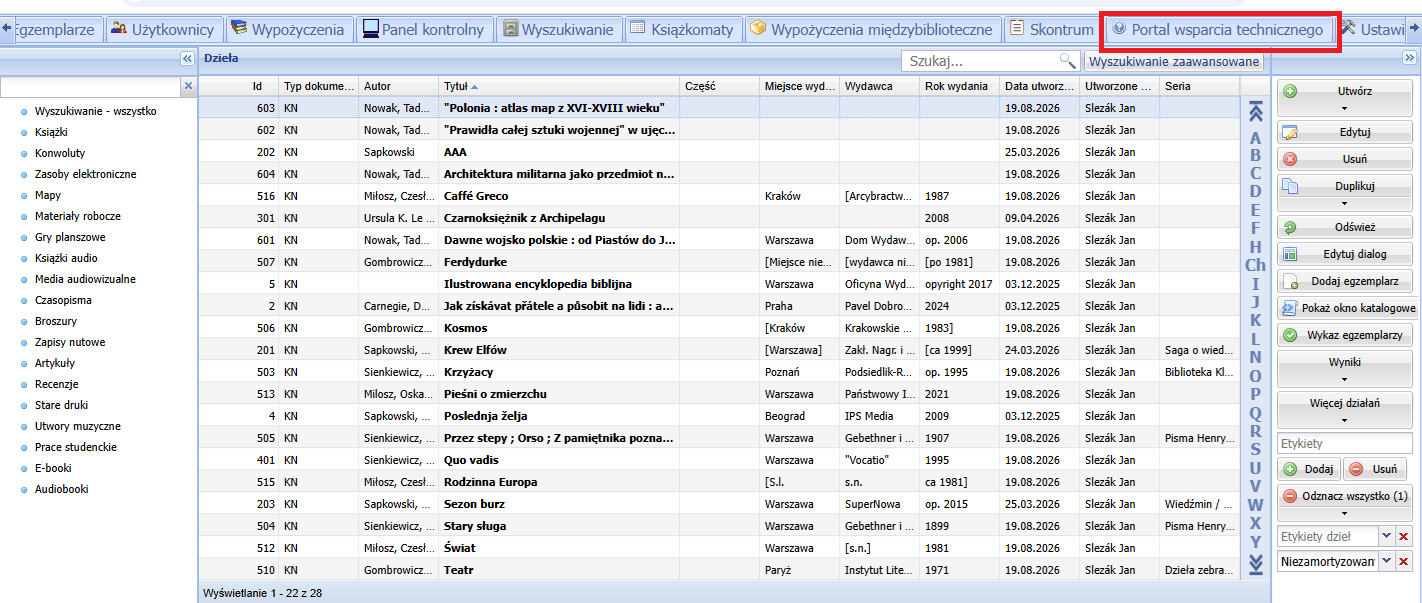1422x603 pixels.
Task: Sort by the Tytuł column header
Action: coord(559,86)
